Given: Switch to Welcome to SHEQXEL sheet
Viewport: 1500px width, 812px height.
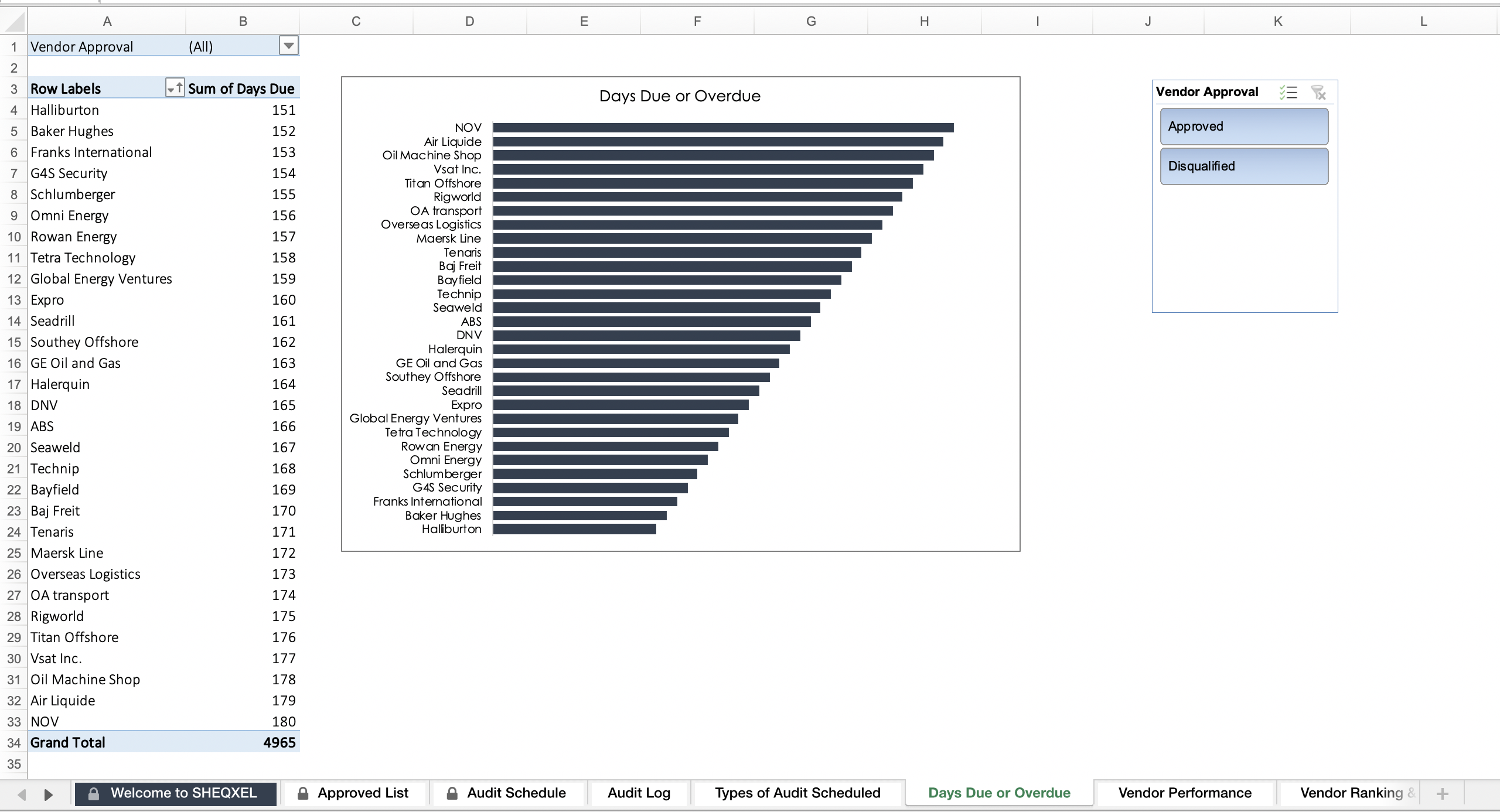Looking at the screenshot, I should point(175,793).
